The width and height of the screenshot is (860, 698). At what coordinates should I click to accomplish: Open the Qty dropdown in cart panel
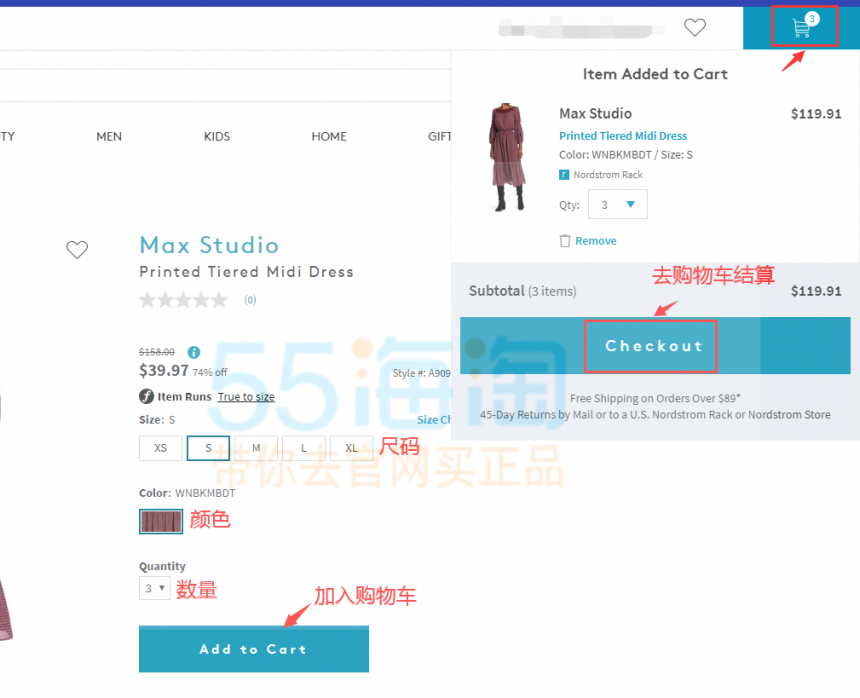tap(618, 205)
